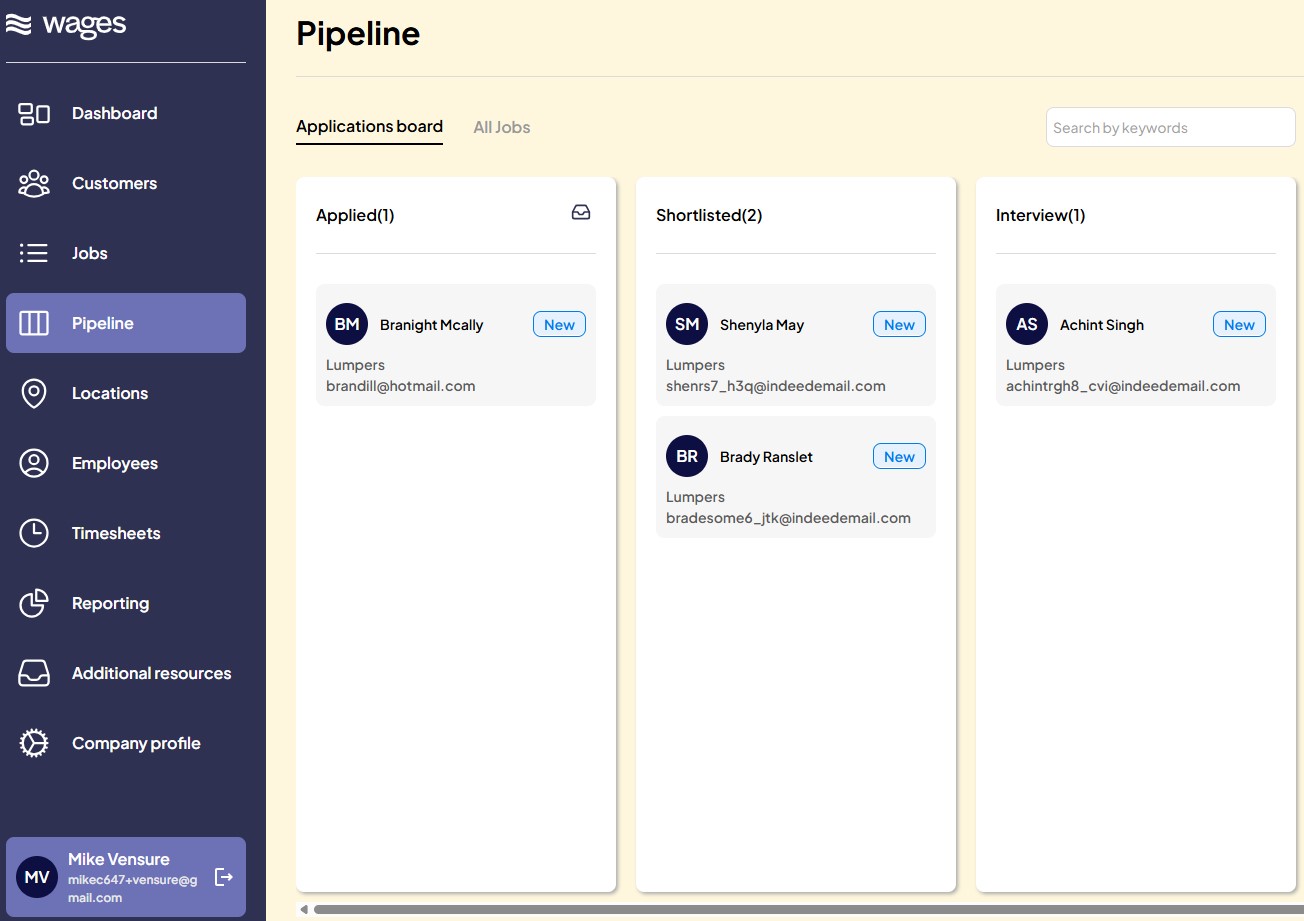Click email achintrgh8_cvi@indeedemail.com
Screen dimensions: 1304x921
(x=1123, y=386)
